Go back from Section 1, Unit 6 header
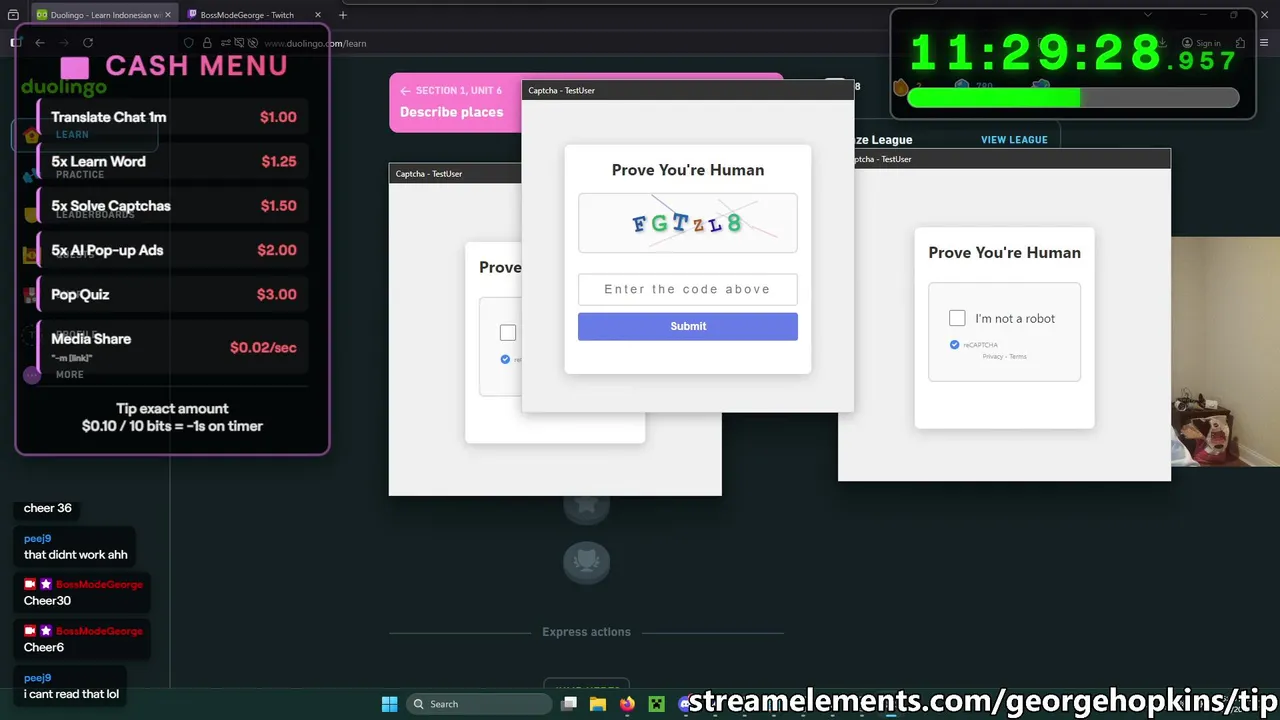The width and height of the screenshot is (1280, 720). [405, 91]
